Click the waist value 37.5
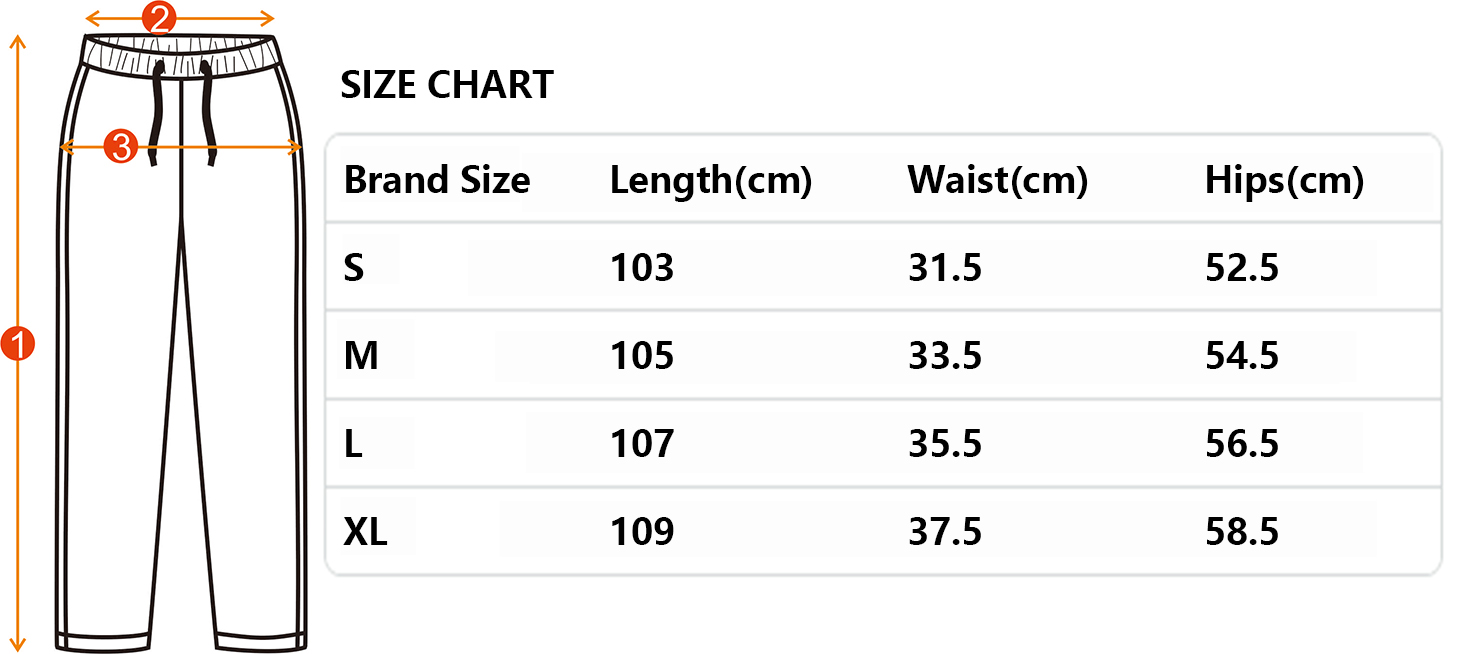1464x654 pixels. coord(945,532)
